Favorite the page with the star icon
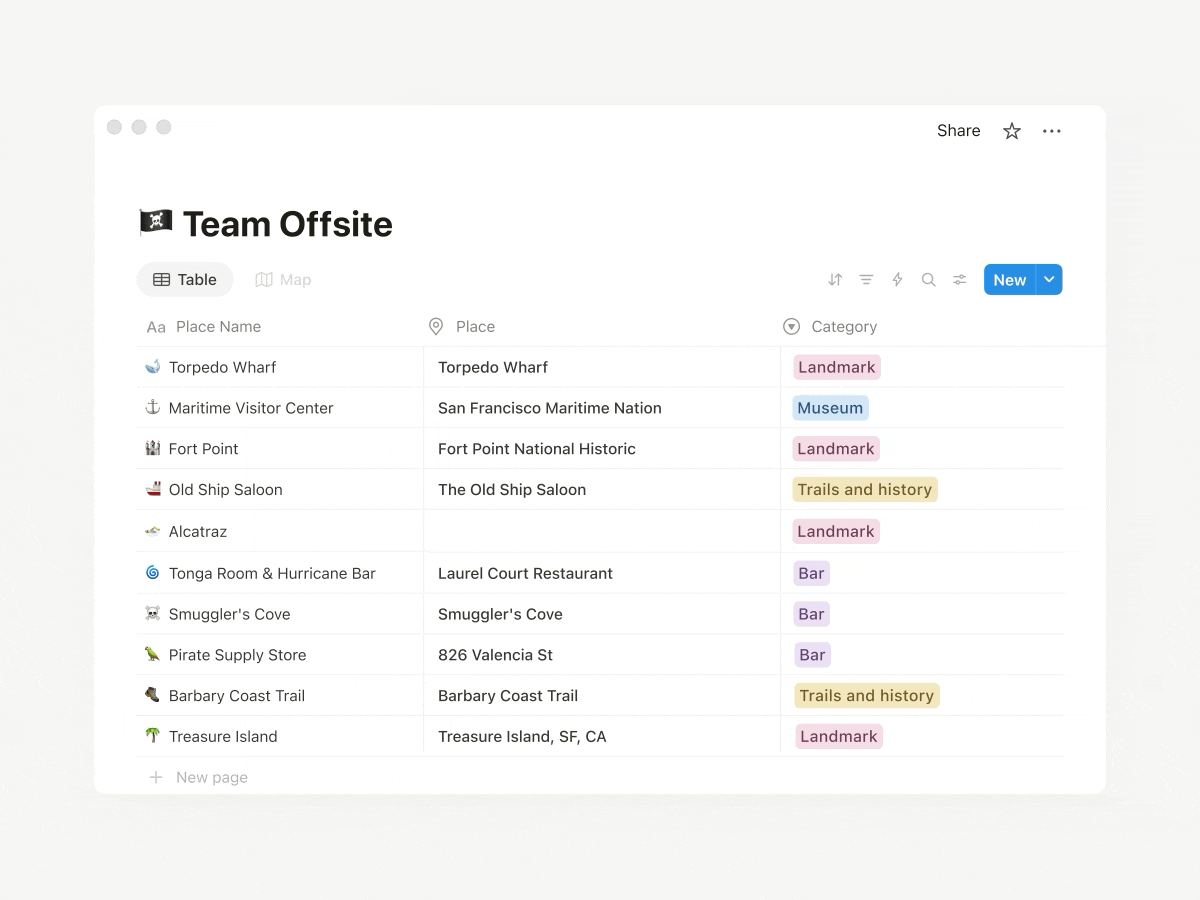 pyautogui.click(x=1012, y=131)
